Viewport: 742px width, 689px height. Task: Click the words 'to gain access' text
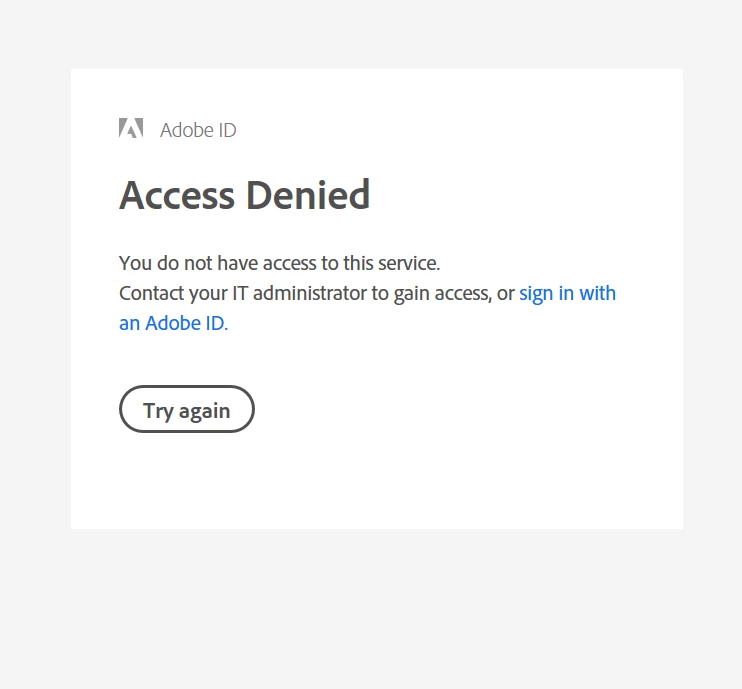pyautogui.click(x=432, y=293)
